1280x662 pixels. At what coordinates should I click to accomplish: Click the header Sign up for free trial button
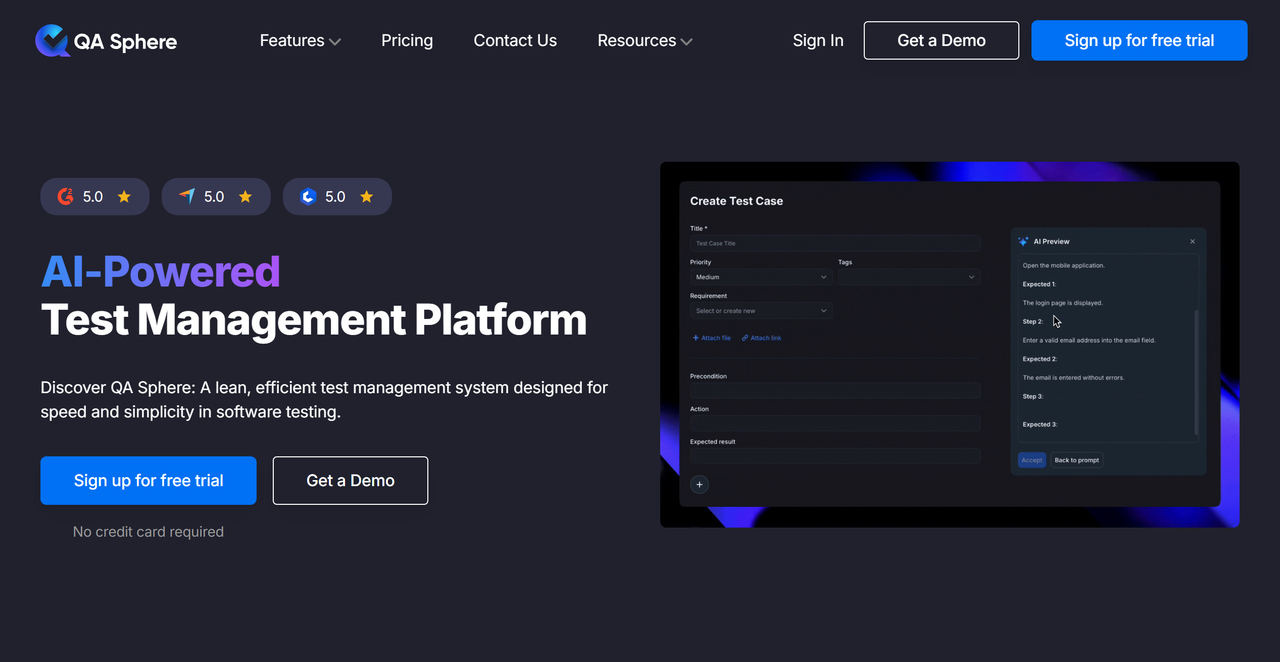(1140, 41)
